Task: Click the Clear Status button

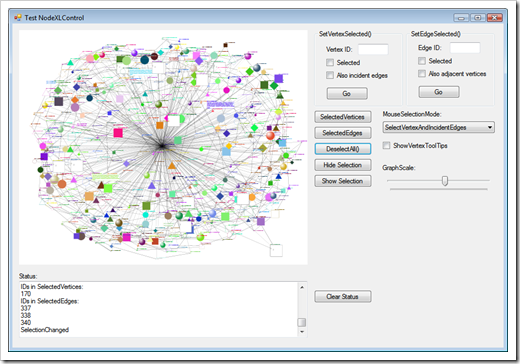Action: (x=343, y=296)
